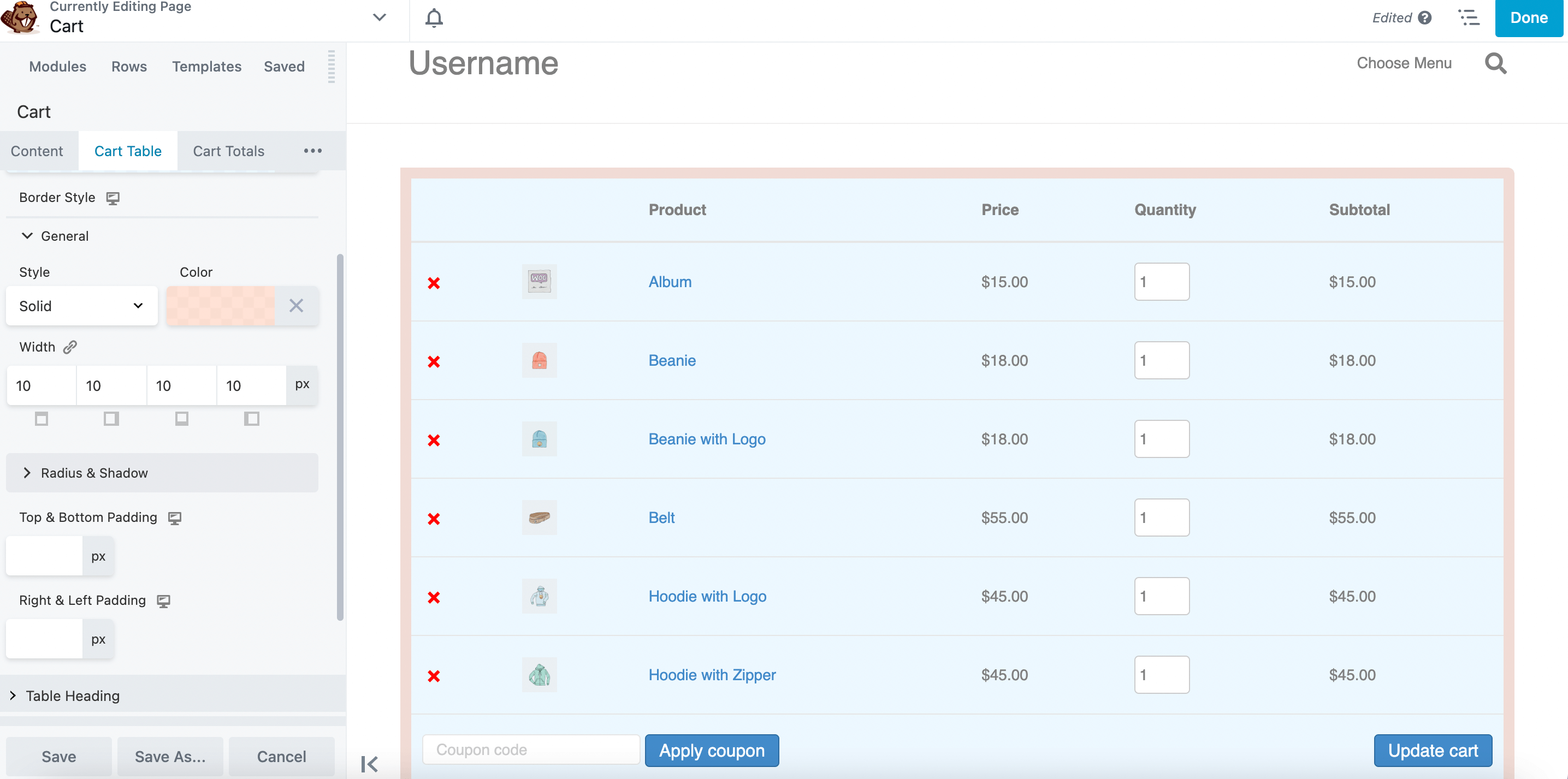The width and height of the screenshot is (1568, 779).
Task: Click the menu/hamburger icon top right
Action: click(x=1468, y=18)
